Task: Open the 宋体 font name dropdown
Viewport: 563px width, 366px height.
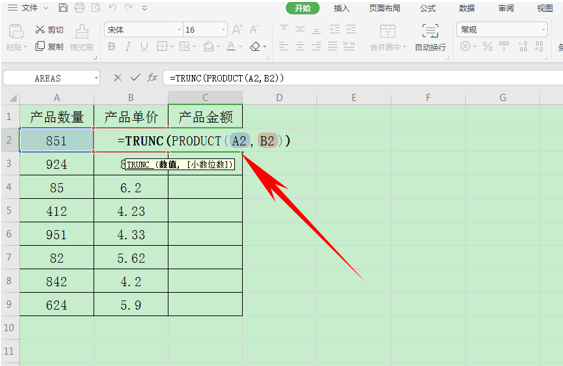Action: tap(179, 30)
